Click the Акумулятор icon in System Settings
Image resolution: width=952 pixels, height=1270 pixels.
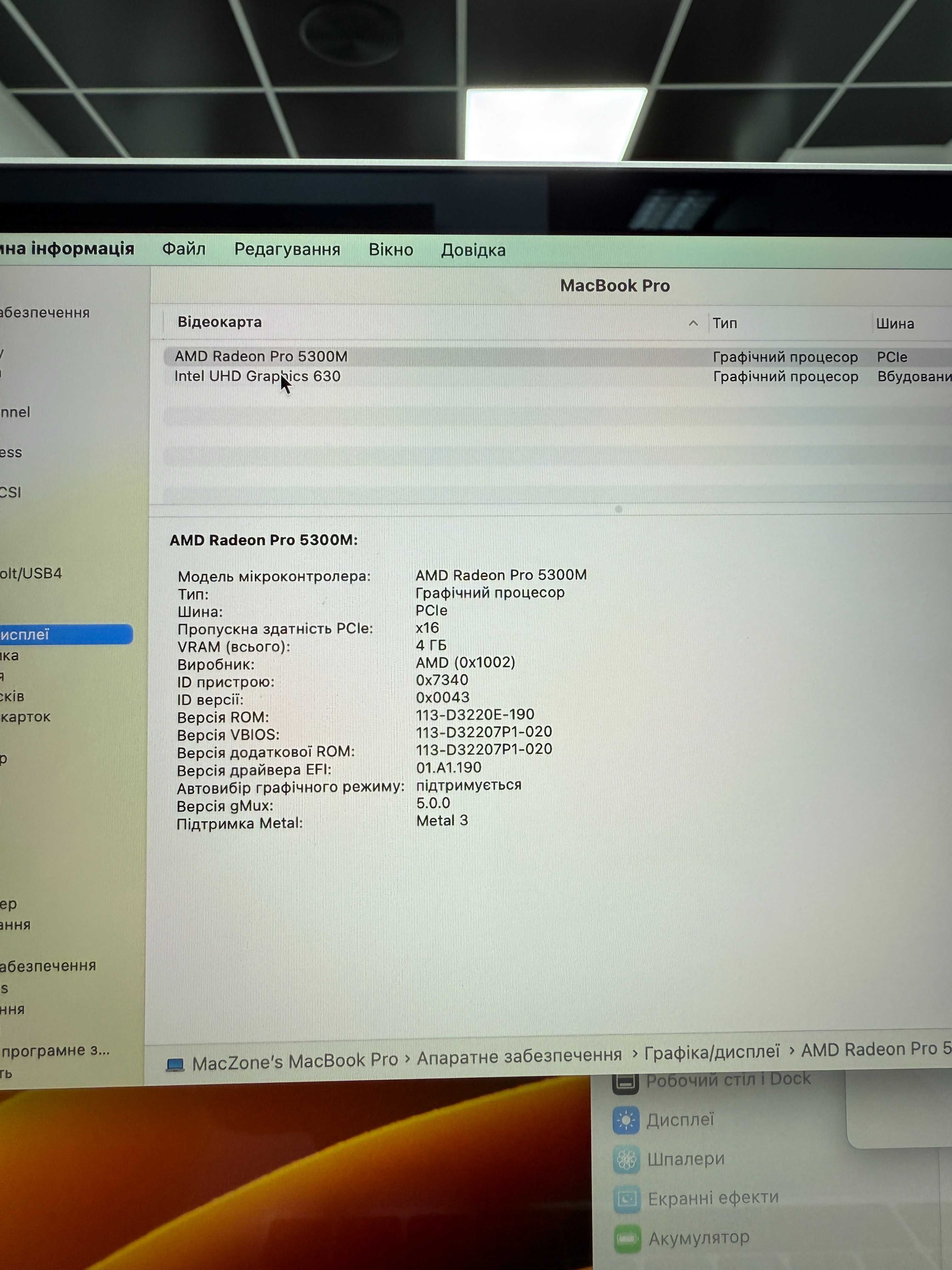(627, 1239)
